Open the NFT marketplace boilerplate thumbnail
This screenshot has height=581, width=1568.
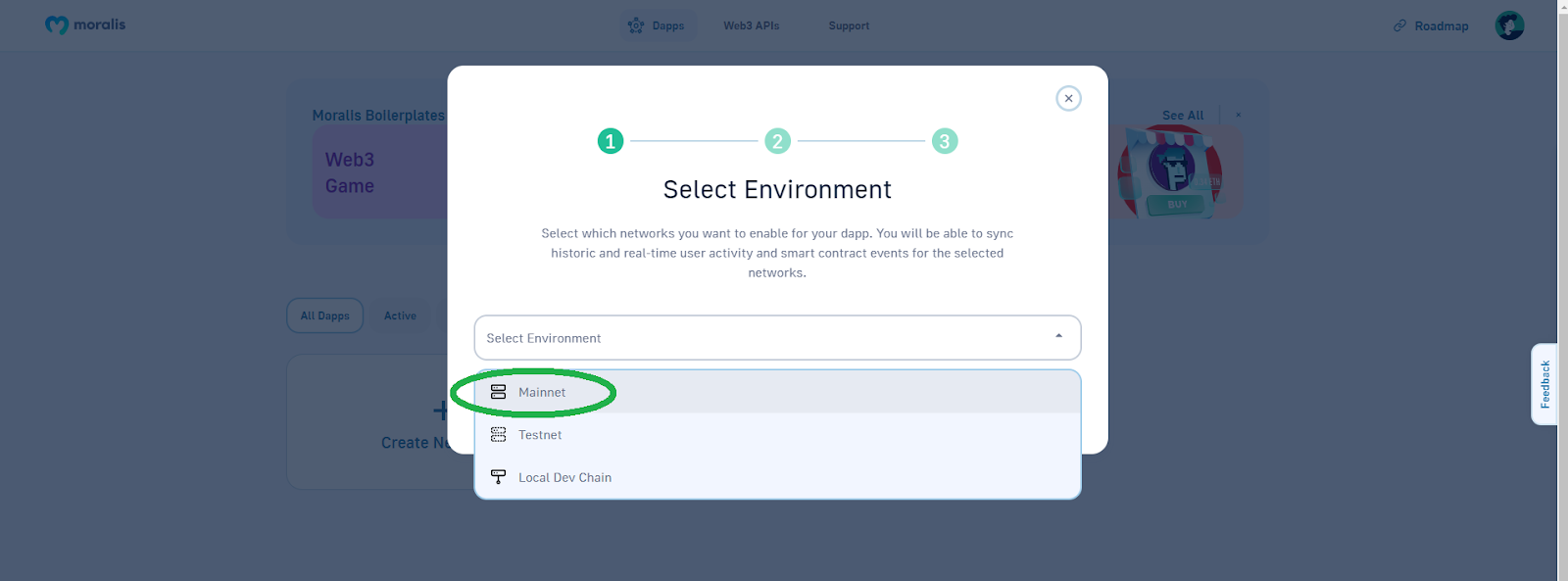pos(1175,171)
